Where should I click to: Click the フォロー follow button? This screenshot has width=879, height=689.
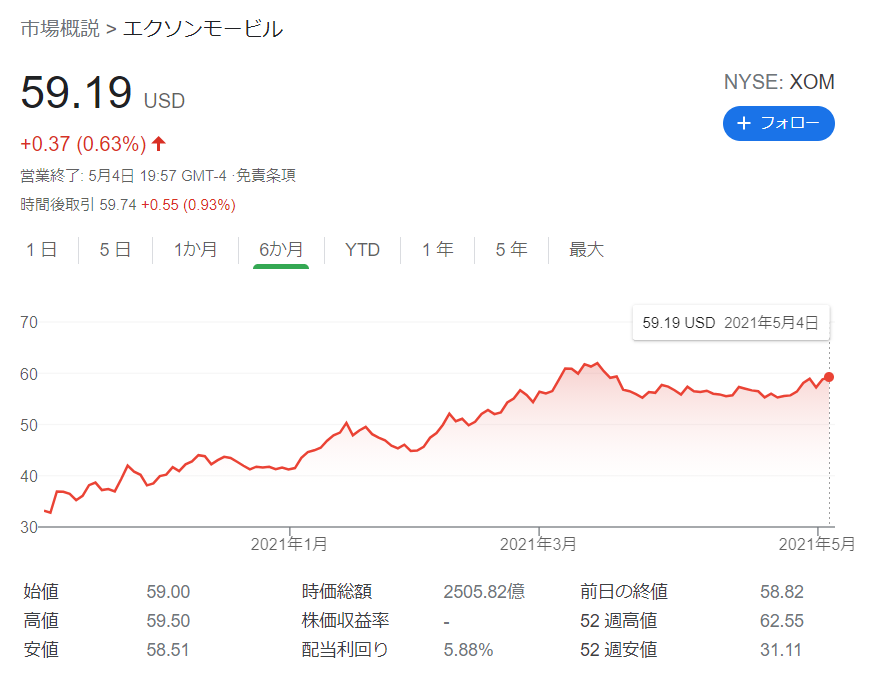pos(778,123)
